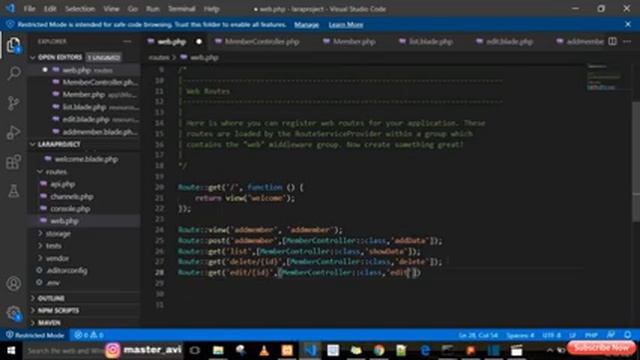Dismiss the Restricted Mode banner
The image size is (640, 360).
click(628, 24)
